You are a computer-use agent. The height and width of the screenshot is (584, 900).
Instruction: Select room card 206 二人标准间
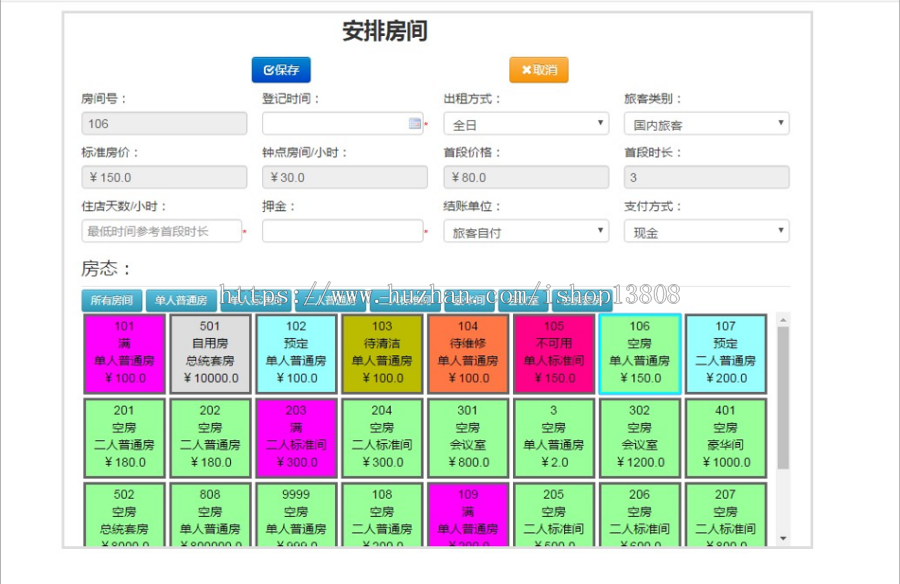(640, 515)
